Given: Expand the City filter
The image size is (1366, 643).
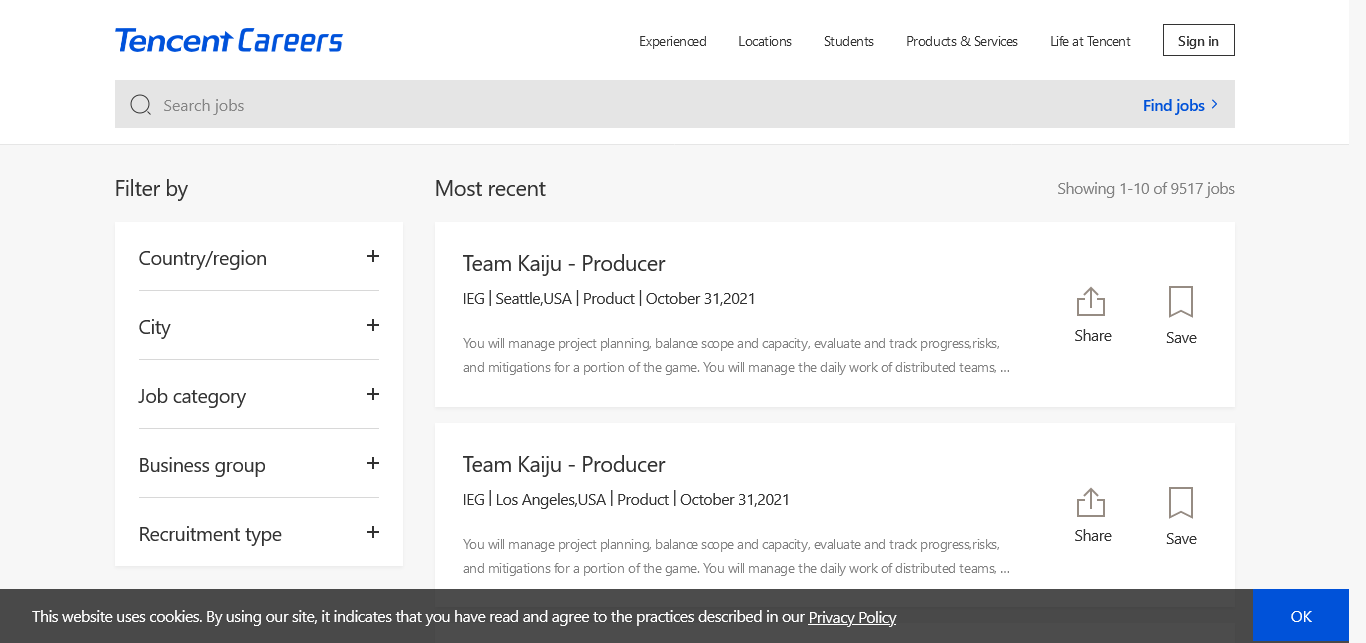Looking at the screenshot, I should (x=372, y=326).
